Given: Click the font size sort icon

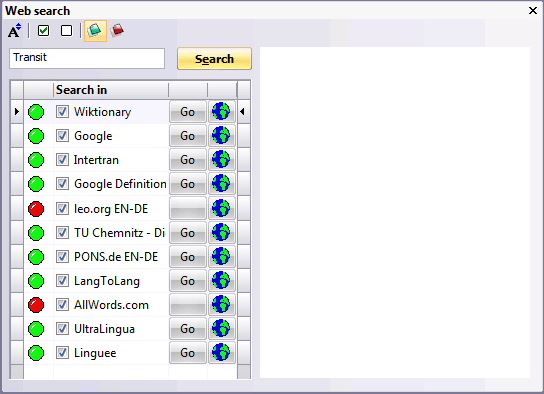Looking at the screenshot, I should click(15, 31).
